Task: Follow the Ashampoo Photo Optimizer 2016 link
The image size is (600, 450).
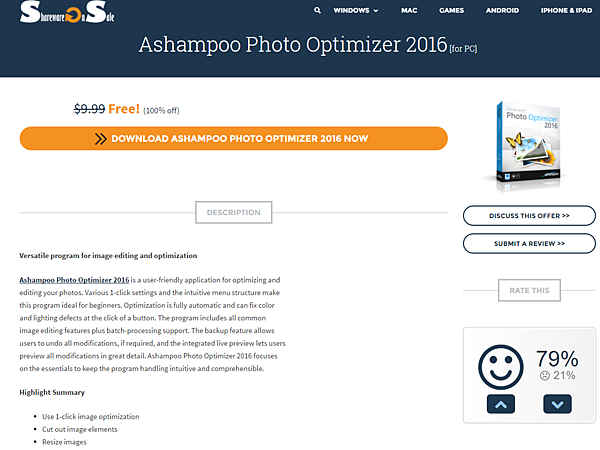Action: [74, 280]
